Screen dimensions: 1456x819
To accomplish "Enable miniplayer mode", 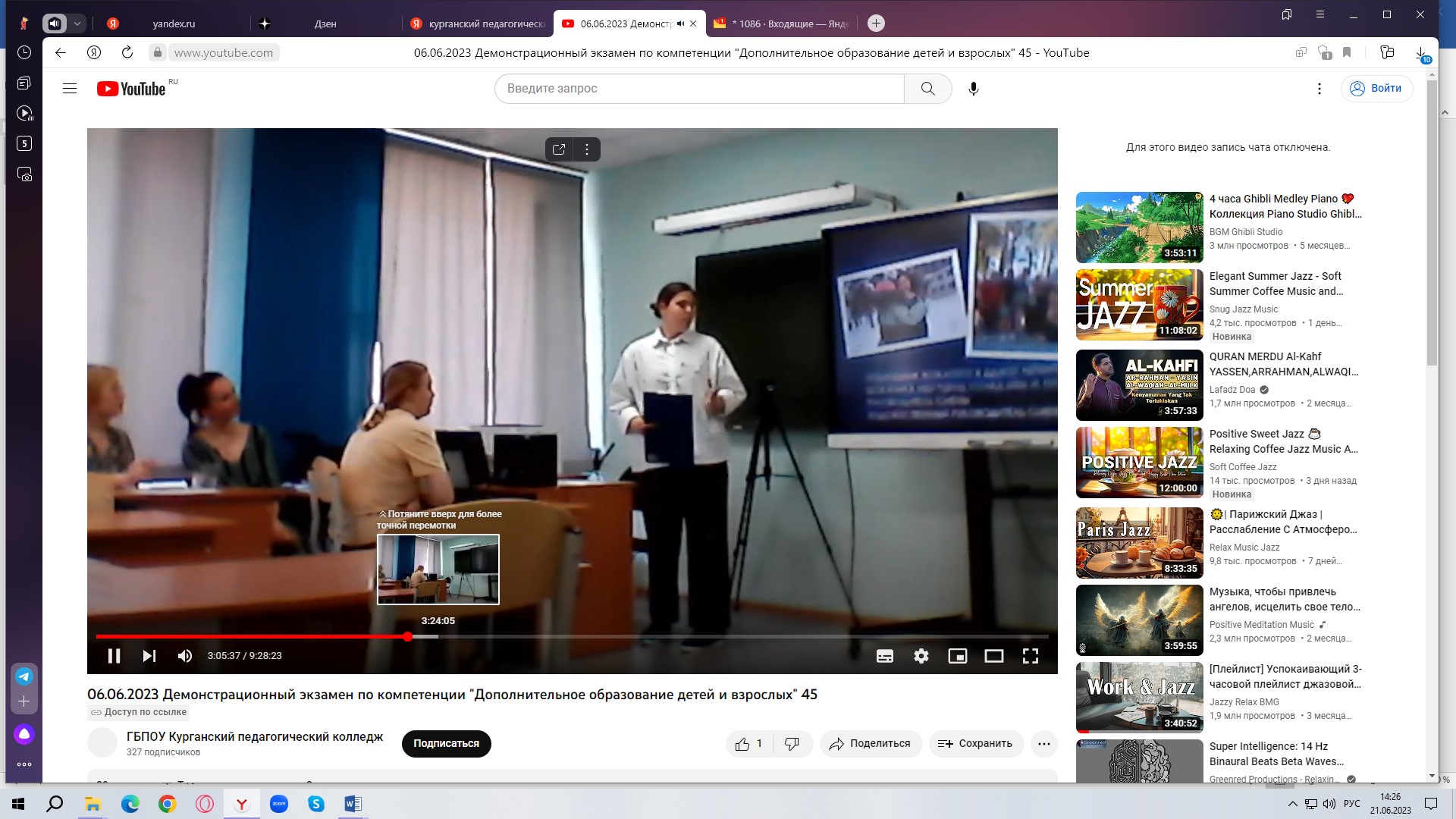I will click(x=958, y=656).
